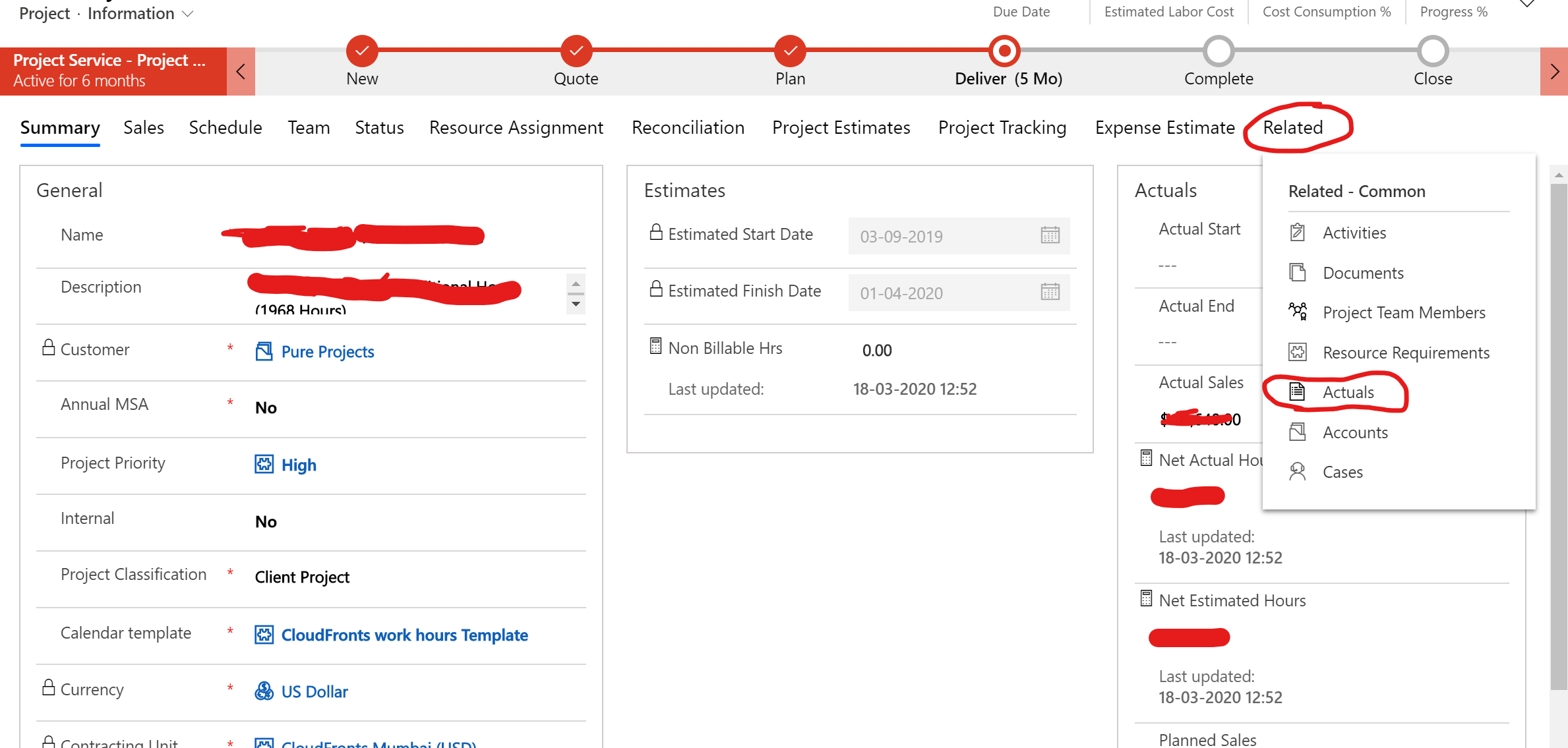The height and width of the screenshot is (748, 1568).
Task: Open Estimated Finish Date calendar picker
Action: click(1050, 292)
